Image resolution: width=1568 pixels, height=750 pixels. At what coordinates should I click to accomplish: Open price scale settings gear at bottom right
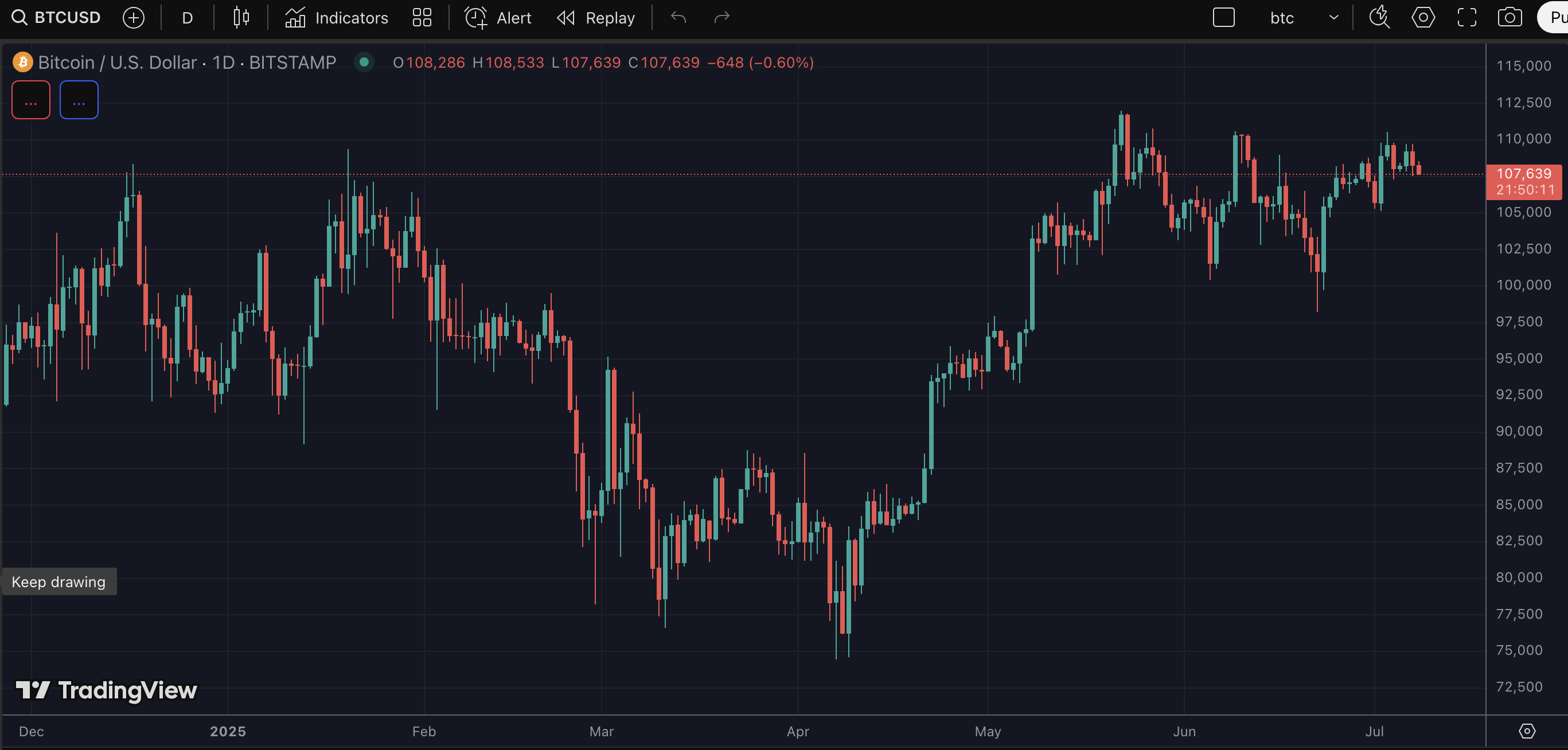1527,731
